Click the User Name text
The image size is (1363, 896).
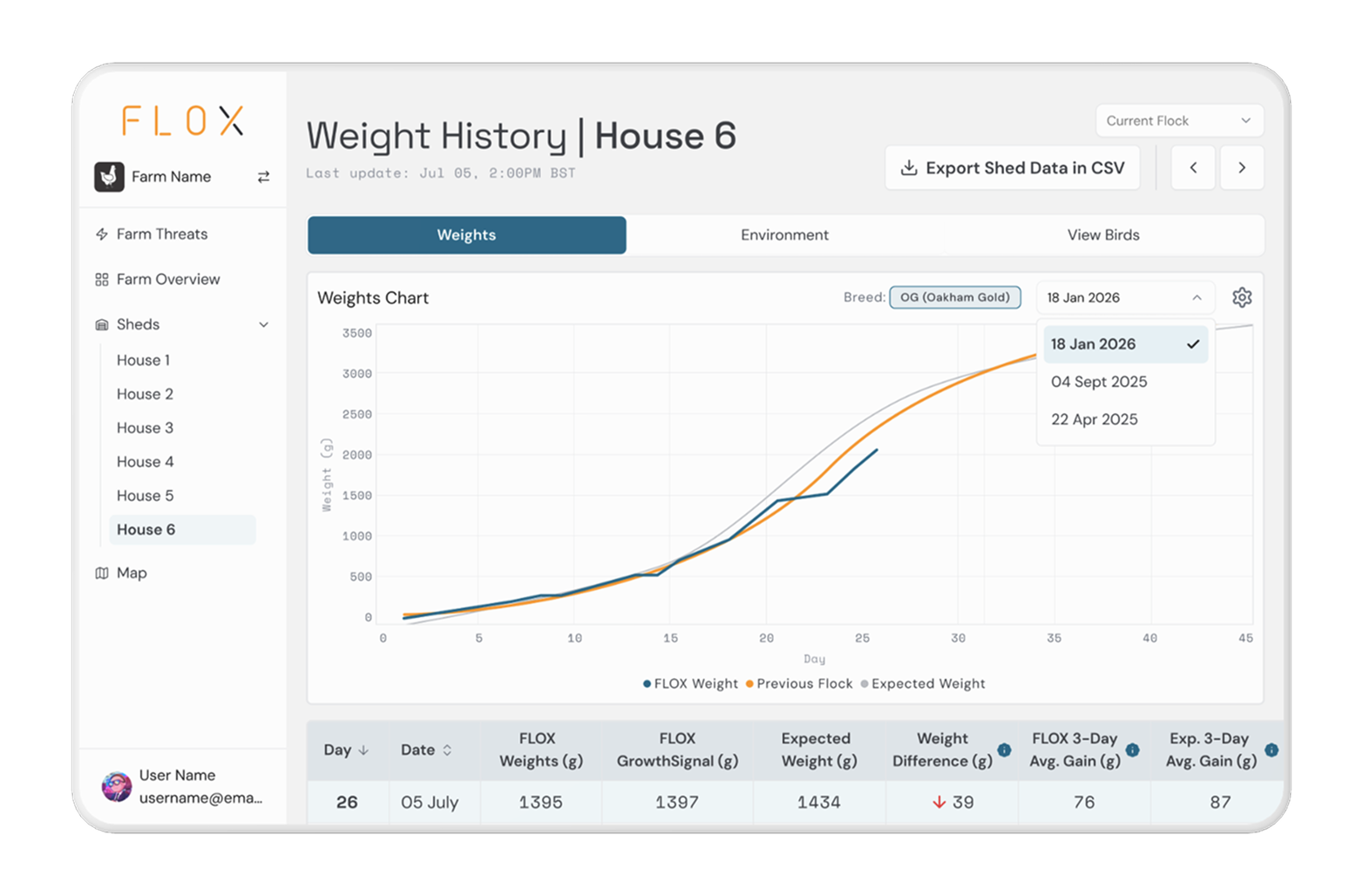177,775
